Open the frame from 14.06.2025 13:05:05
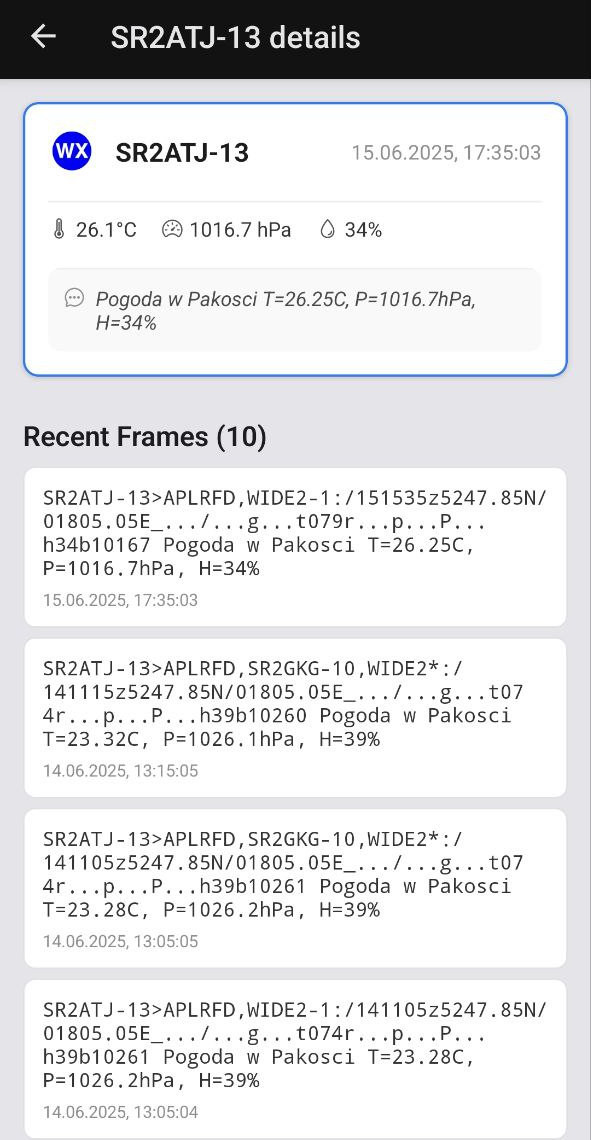The image size is (591, 1140). (x=295, y=888)
